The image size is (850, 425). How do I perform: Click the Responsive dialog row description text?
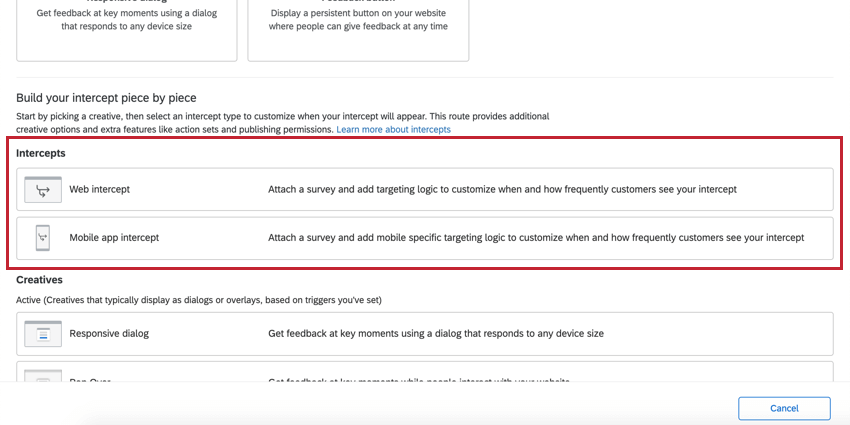tap(436, 334)
